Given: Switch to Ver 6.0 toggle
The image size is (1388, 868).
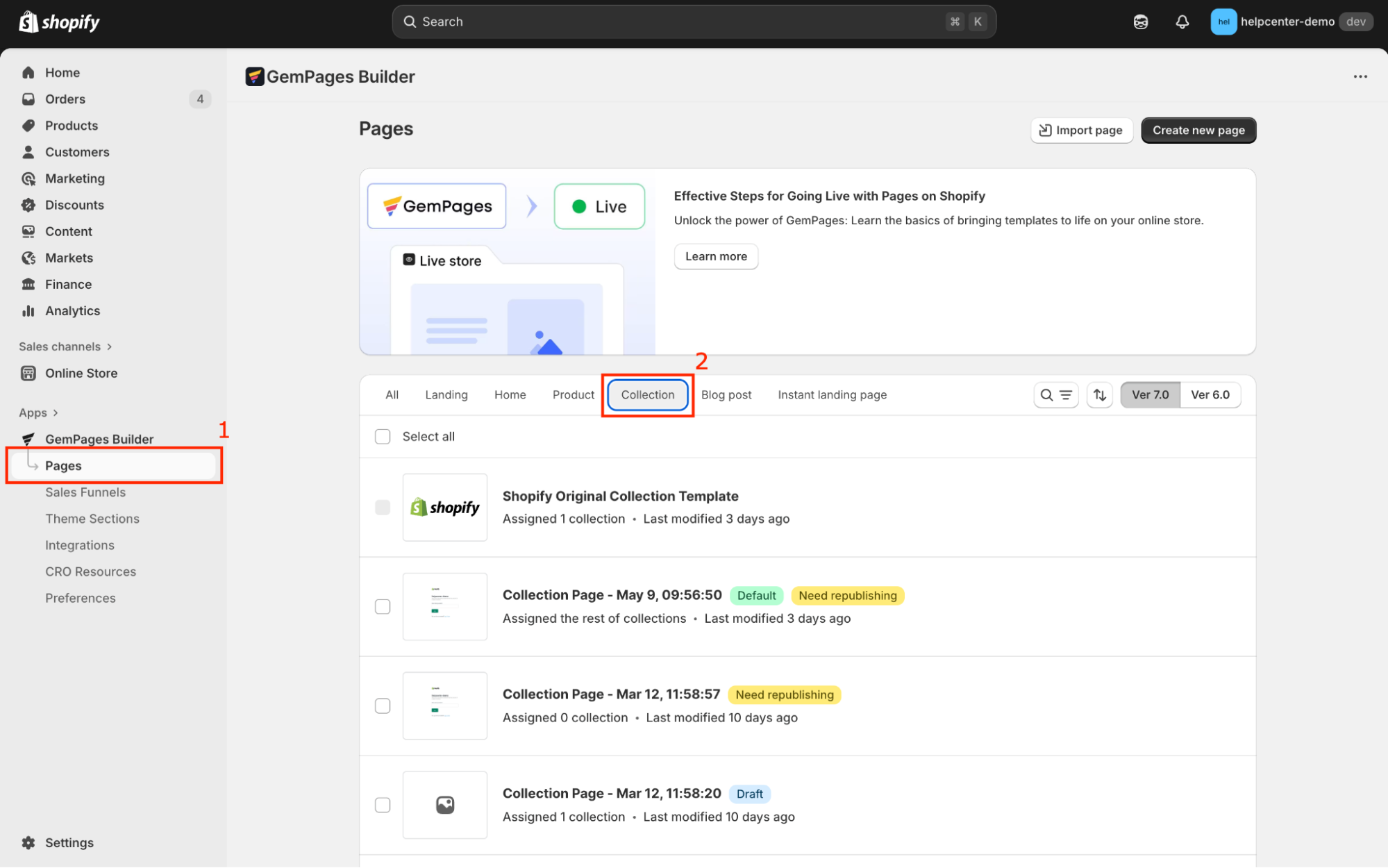Looking at the screenshot, I should pos(1210,395).
